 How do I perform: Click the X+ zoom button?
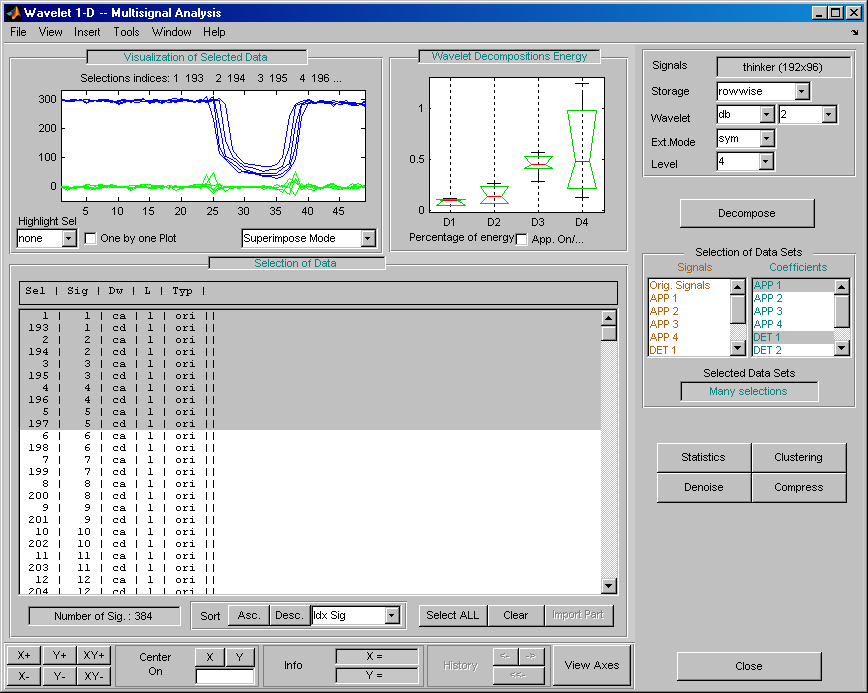23,655
